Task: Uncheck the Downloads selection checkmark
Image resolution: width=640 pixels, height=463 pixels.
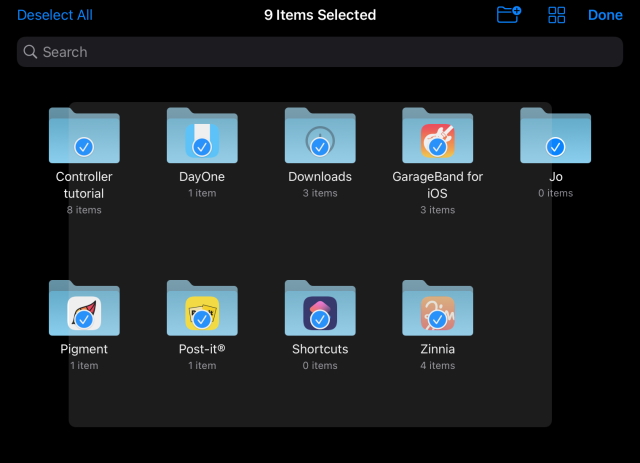Action: pos(320,147)
